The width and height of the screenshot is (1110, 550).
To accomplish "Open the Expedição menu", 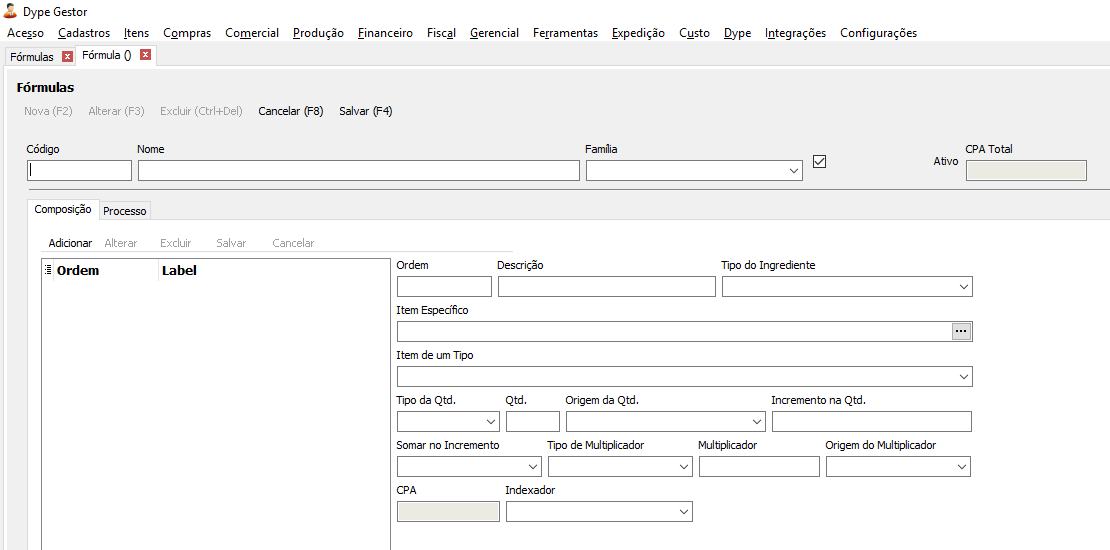I will pyautogui.click(x=638, y=33).
